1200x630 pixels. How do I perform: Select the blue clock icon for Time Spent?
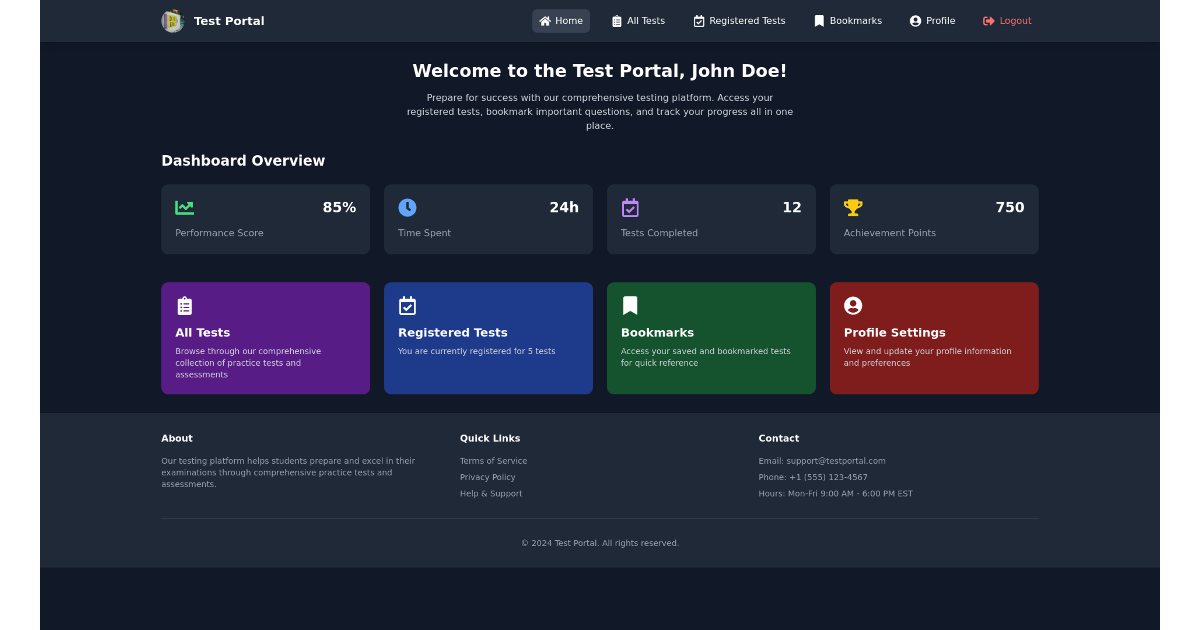[x=407, y=207]
